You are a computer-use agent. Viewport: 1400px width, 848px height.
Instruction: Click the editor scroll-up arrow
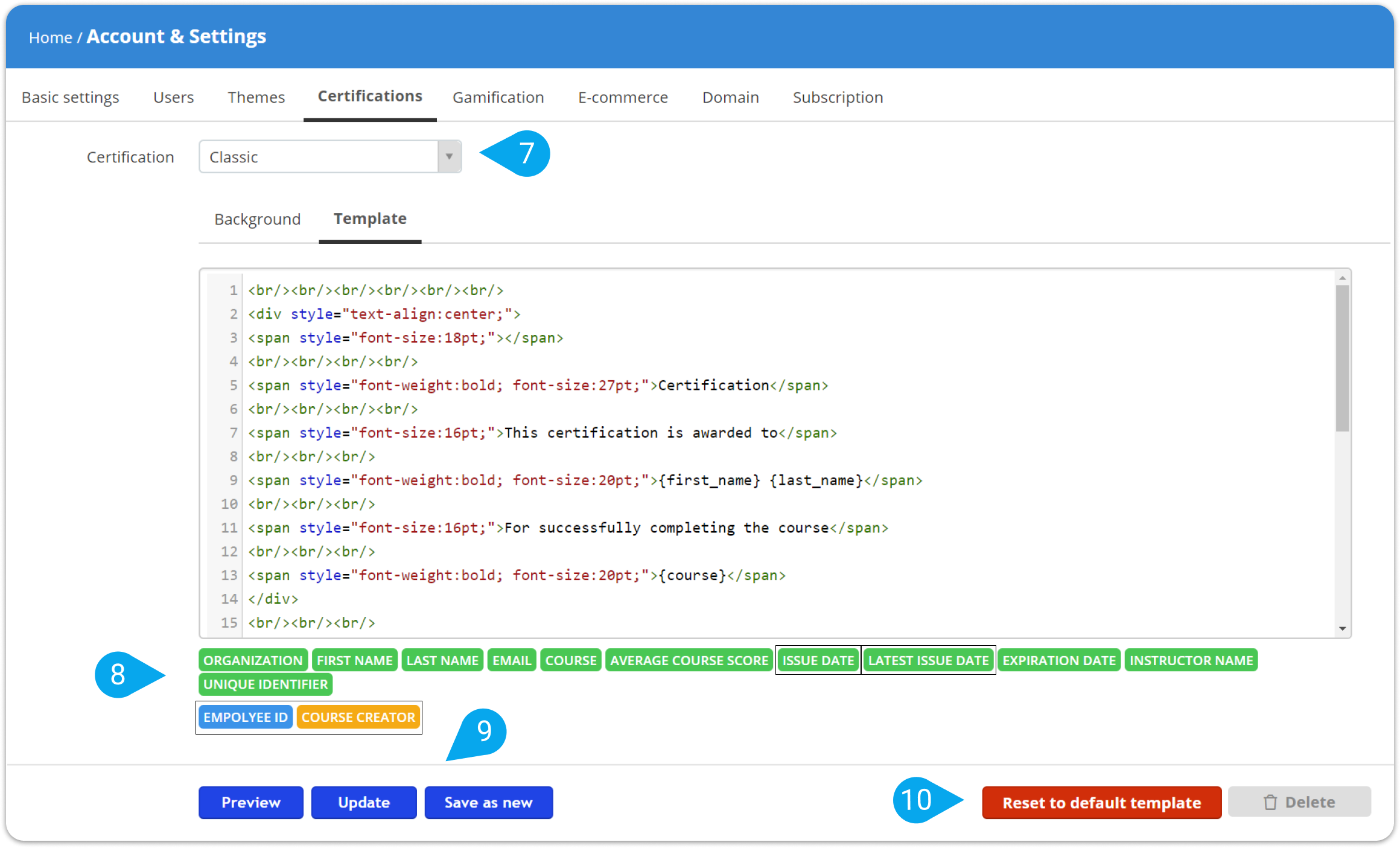coord(1343,278)
